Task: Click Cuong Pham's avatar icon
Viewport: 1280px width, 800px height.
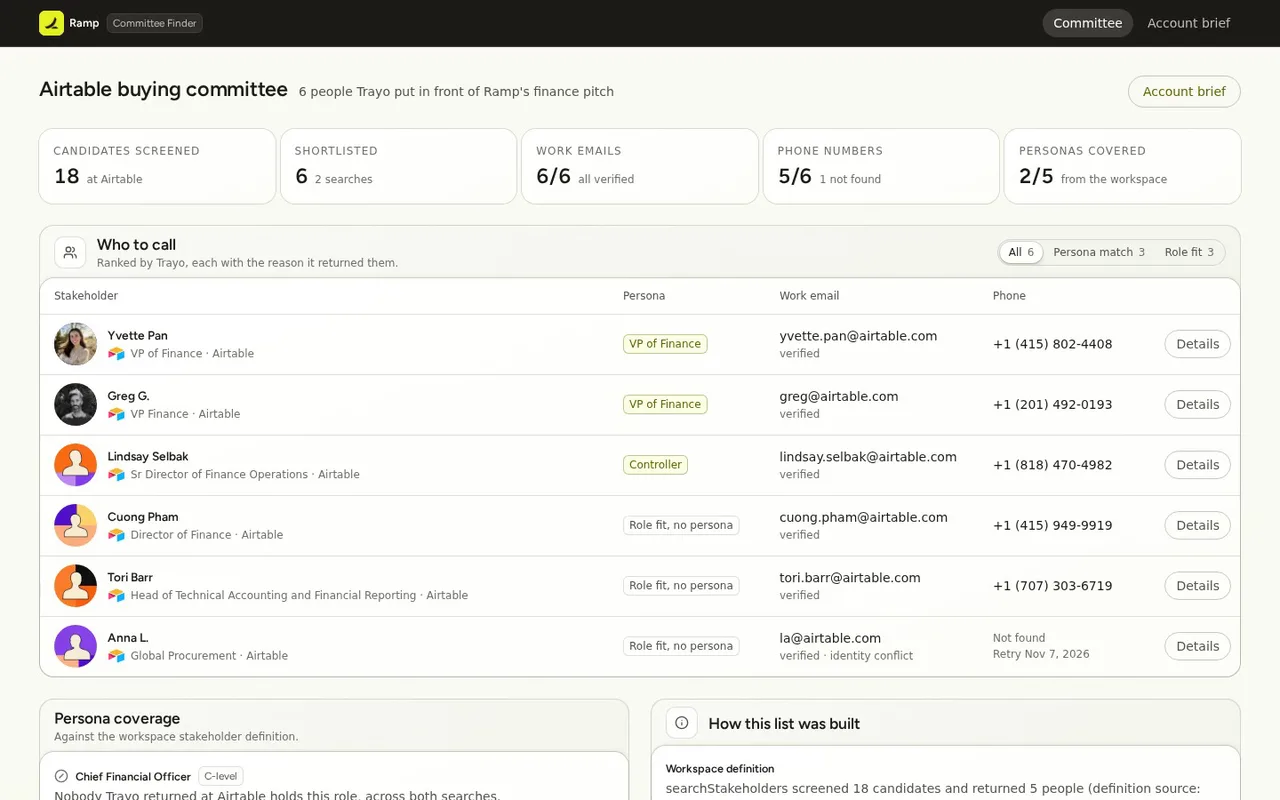Action: click(75, 525)
